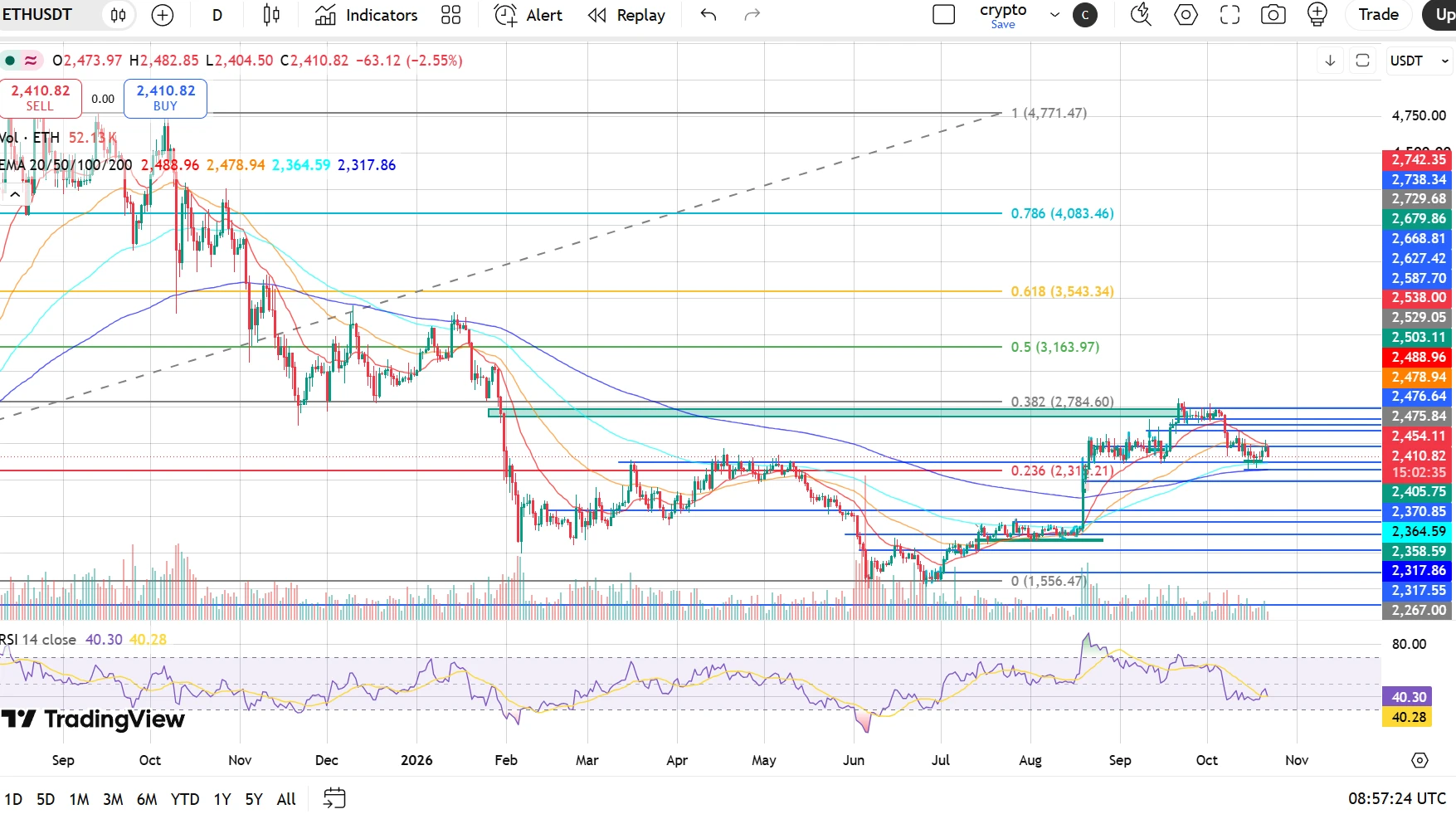Start bar Replay mode

(626, 15)
